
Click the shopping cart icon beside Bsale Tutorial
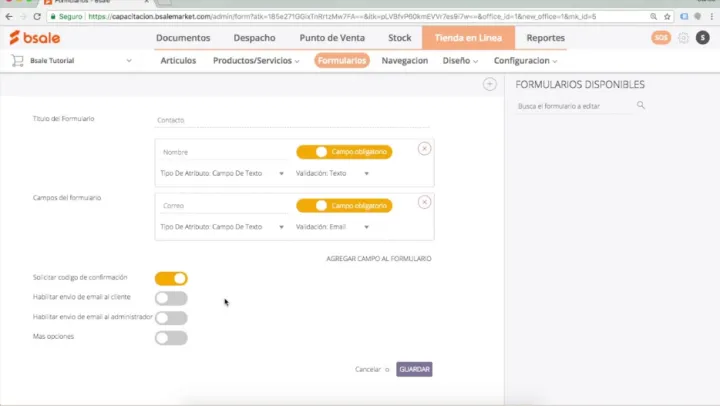(18, 61)
